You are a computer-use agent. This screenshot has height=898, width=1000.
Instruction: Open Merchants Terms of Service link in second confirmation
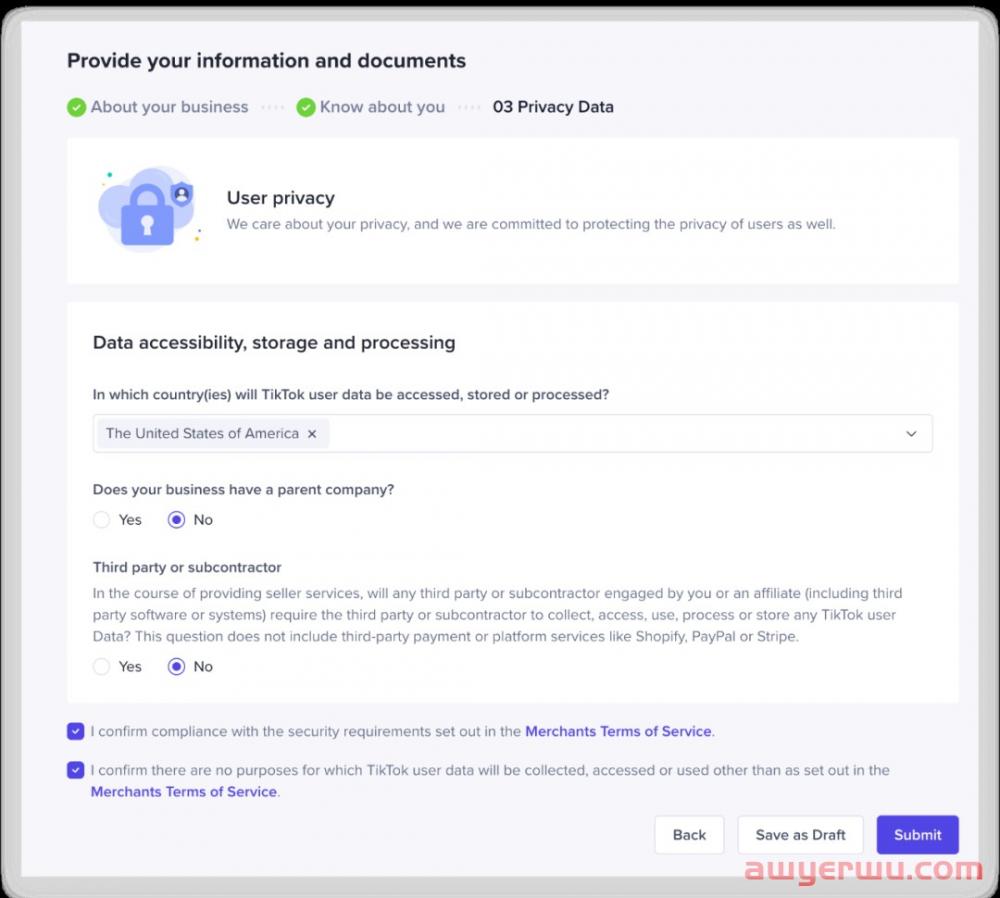(183, 792)
